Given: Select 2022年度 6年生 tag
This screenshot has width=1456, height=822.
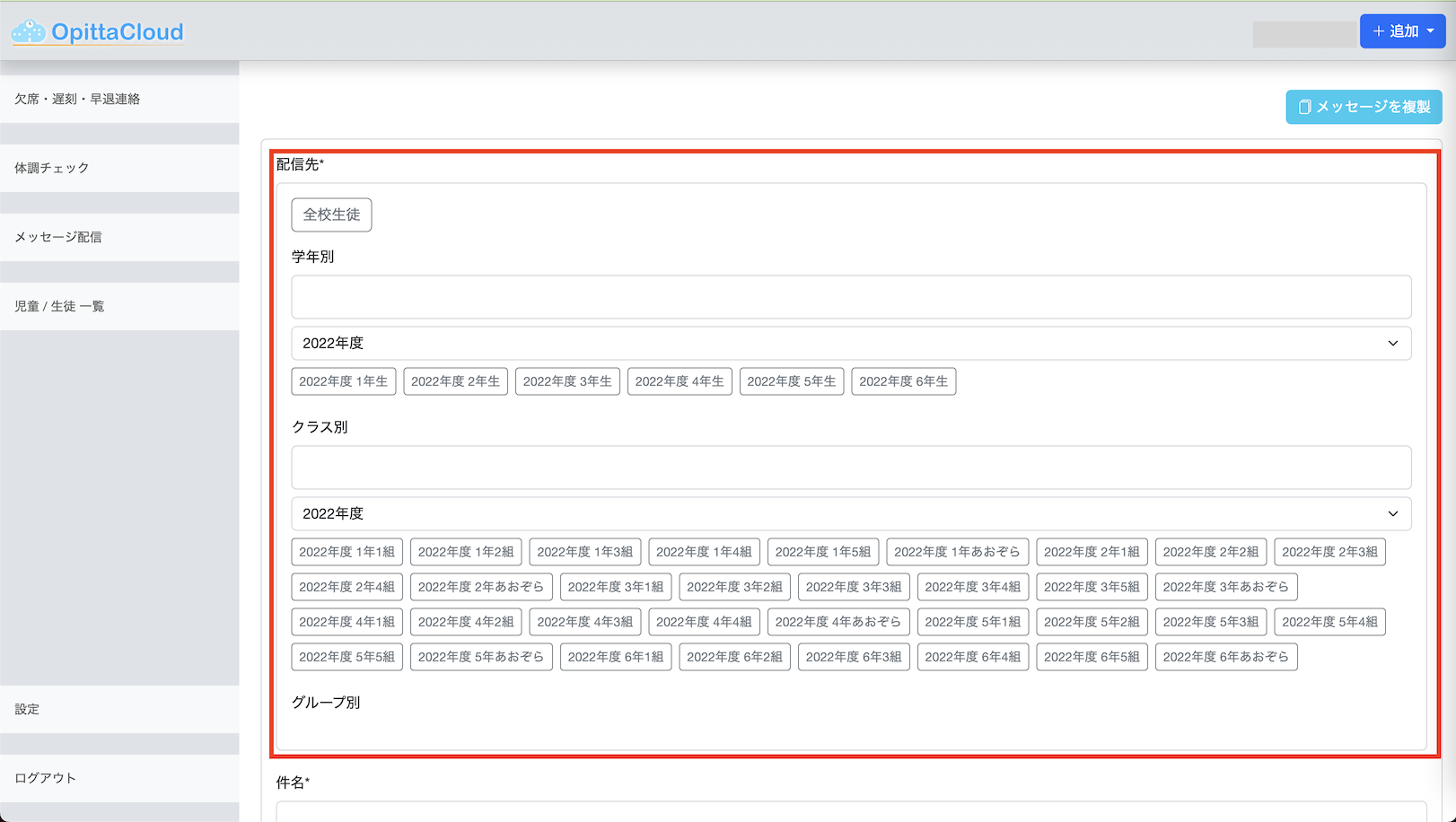Looking at the screenshot, I should pos(904,381).
